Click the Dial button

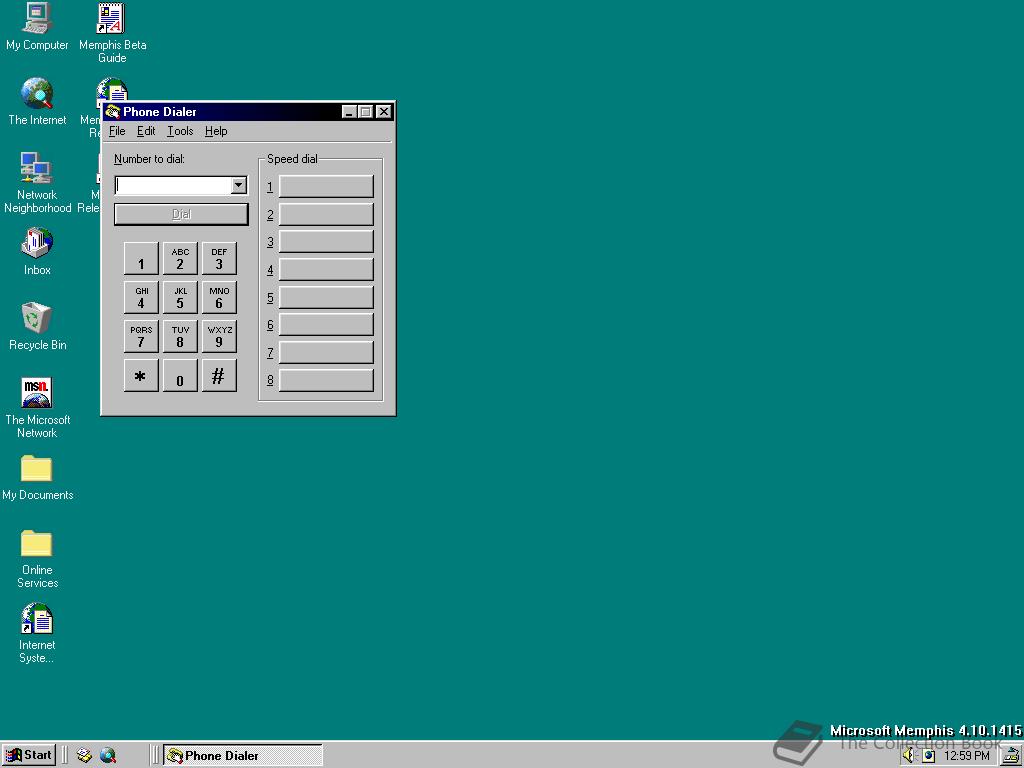pos(182,214)
